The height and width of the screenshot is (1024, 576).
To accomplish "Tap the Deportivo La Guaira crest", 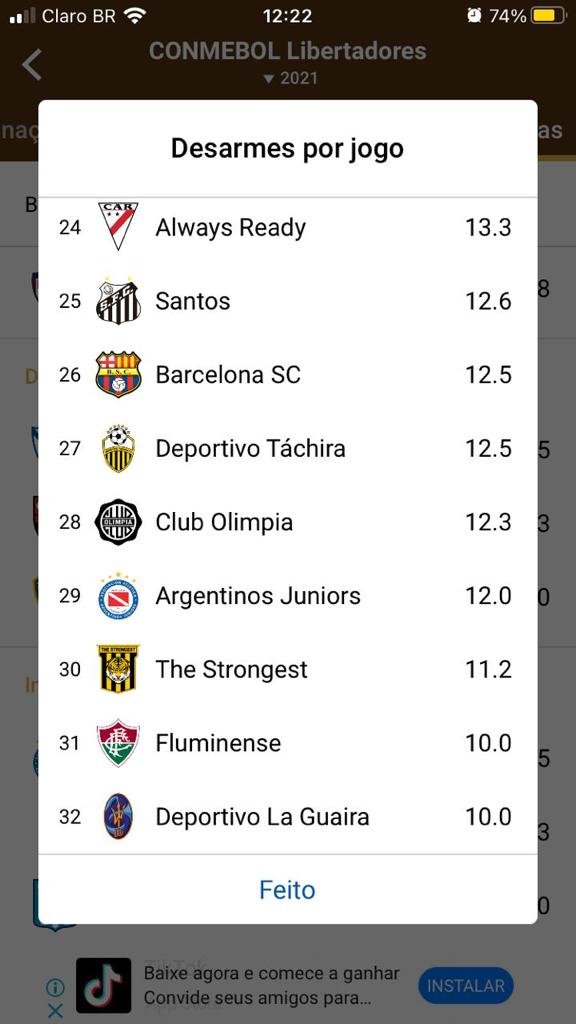I will point(118,816).
